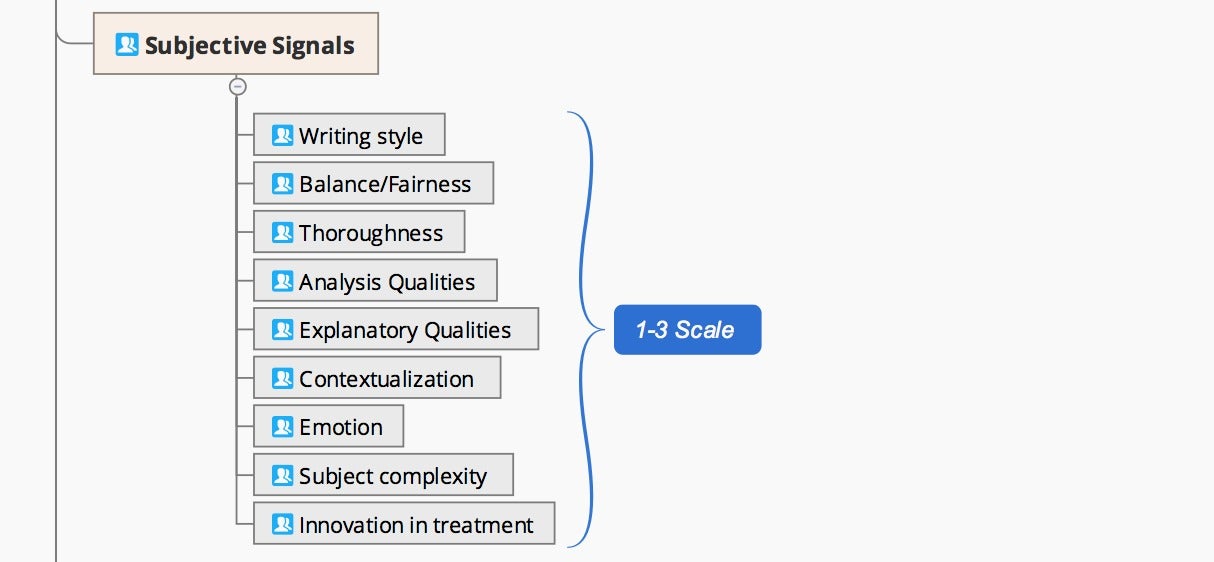Click the people icon on Subject complexity node
1214x562 pixels.
(x=283, y=475)
